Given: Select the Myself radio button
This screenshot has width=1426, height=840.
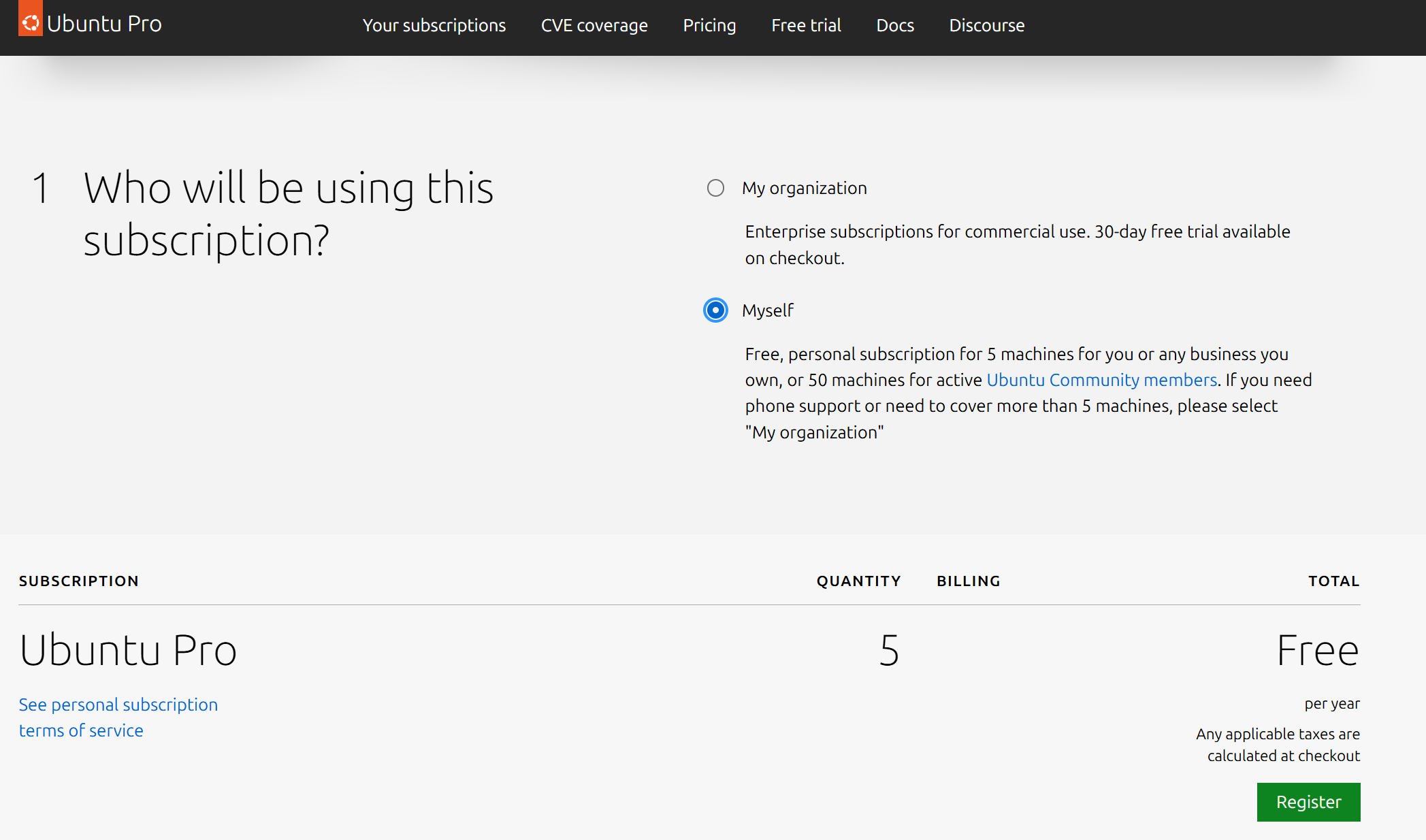Looking at the screenshot, I should click(x=715, y=310).
